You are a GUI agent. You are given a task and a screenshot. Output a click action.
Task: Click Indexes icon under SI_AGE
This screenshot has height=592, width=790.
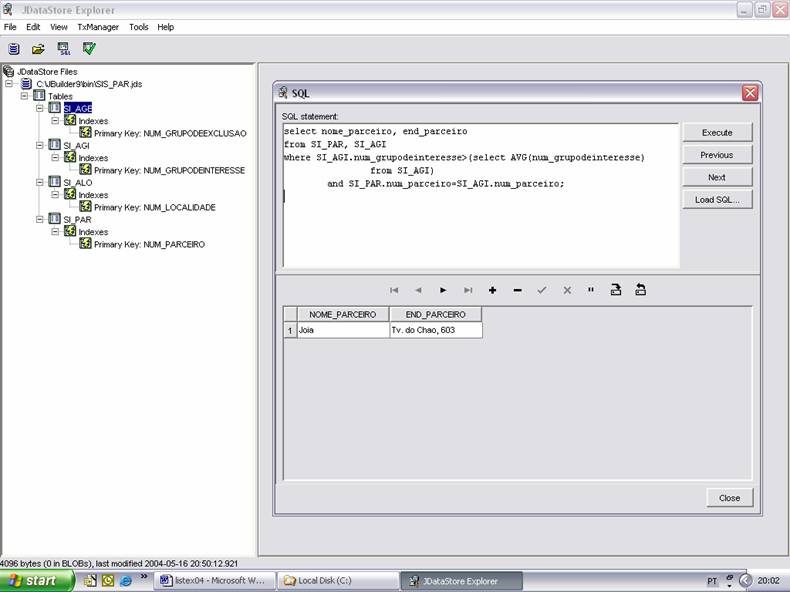70,120
